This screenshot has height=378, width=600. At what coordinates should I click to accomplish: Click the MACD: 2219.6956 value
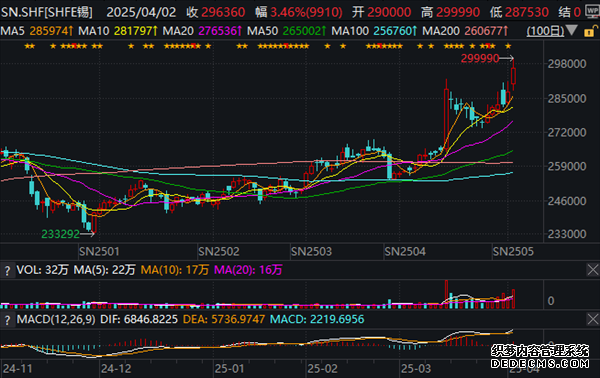pyautogui.click(x=317, y=319)
